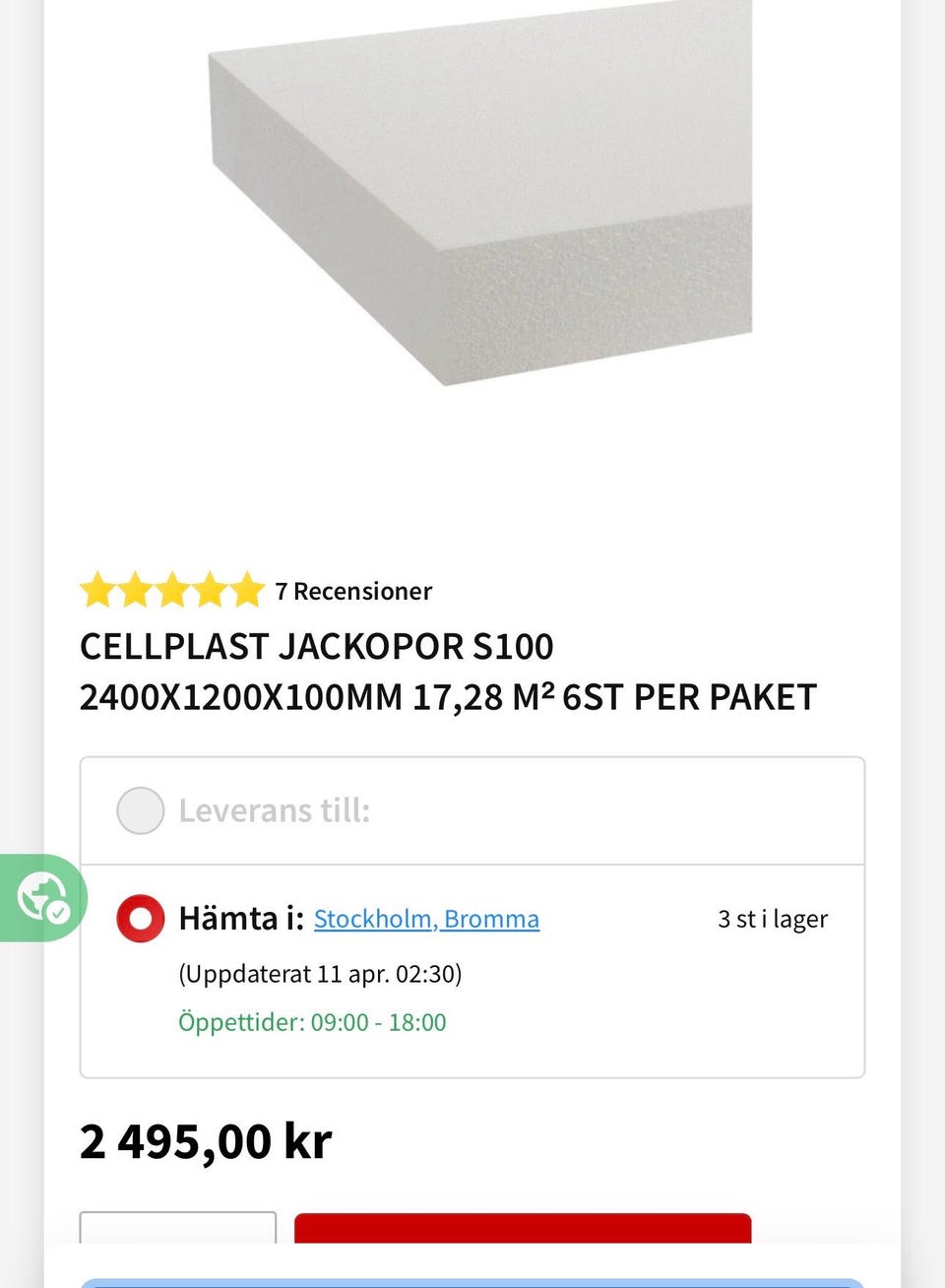Click the green globe badge on left edge

(42, 897)
